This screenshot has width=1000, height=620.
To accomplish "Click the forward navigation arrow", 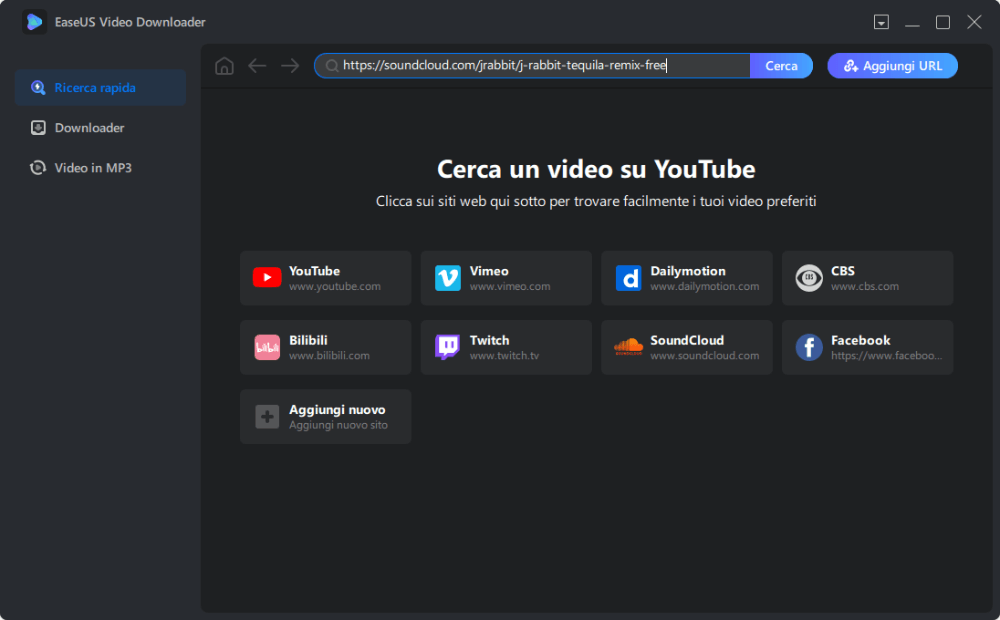I will point(290,66).
